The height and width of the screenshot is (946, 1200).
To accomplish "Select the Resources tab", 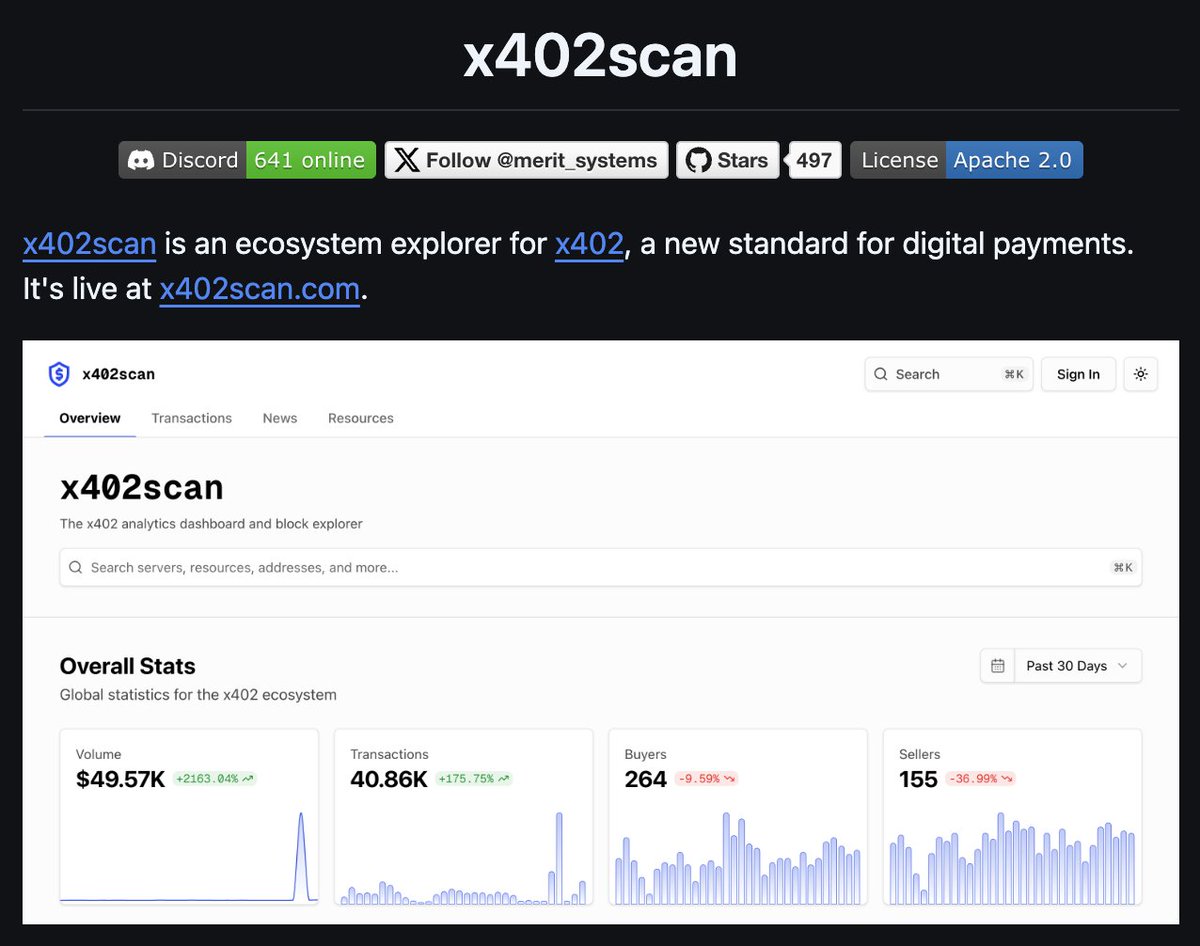I will click(360, 418).
